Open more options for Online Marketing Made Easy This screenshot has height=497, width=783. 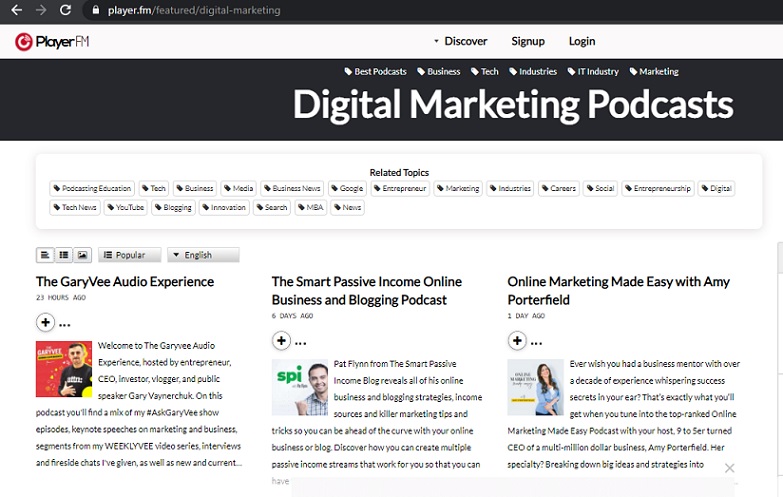[536, 344]
